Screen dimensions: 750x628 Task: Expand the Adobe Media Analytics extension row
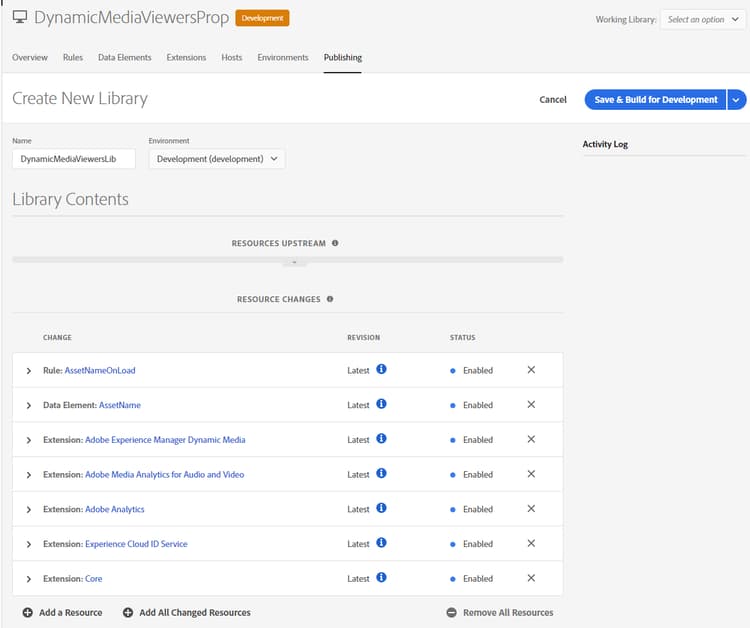[29, 475]
